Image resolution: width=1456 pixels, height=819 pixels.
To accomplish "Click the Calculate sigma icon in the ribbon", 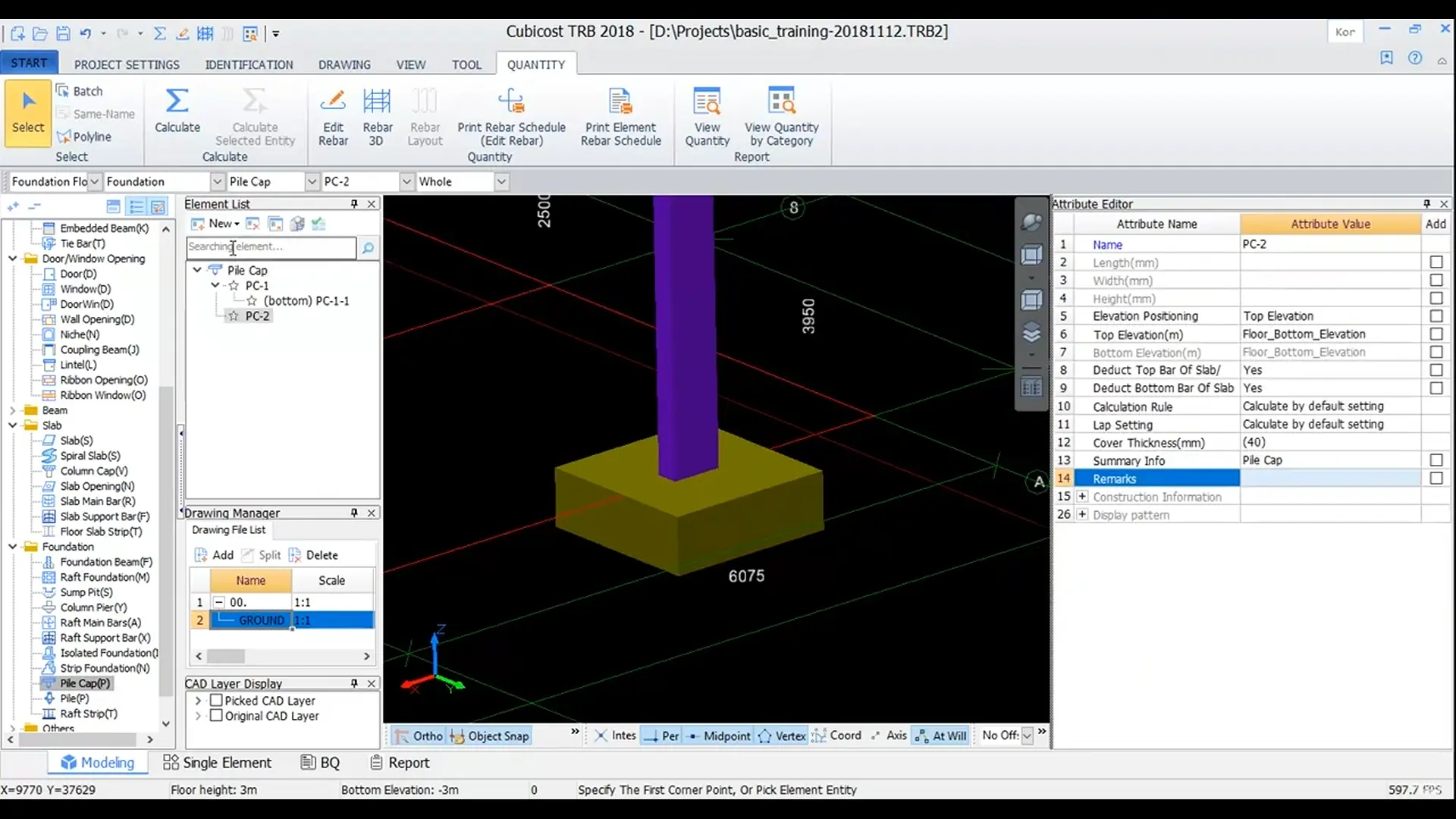I will pyautogui.click(x=177, y=101).
